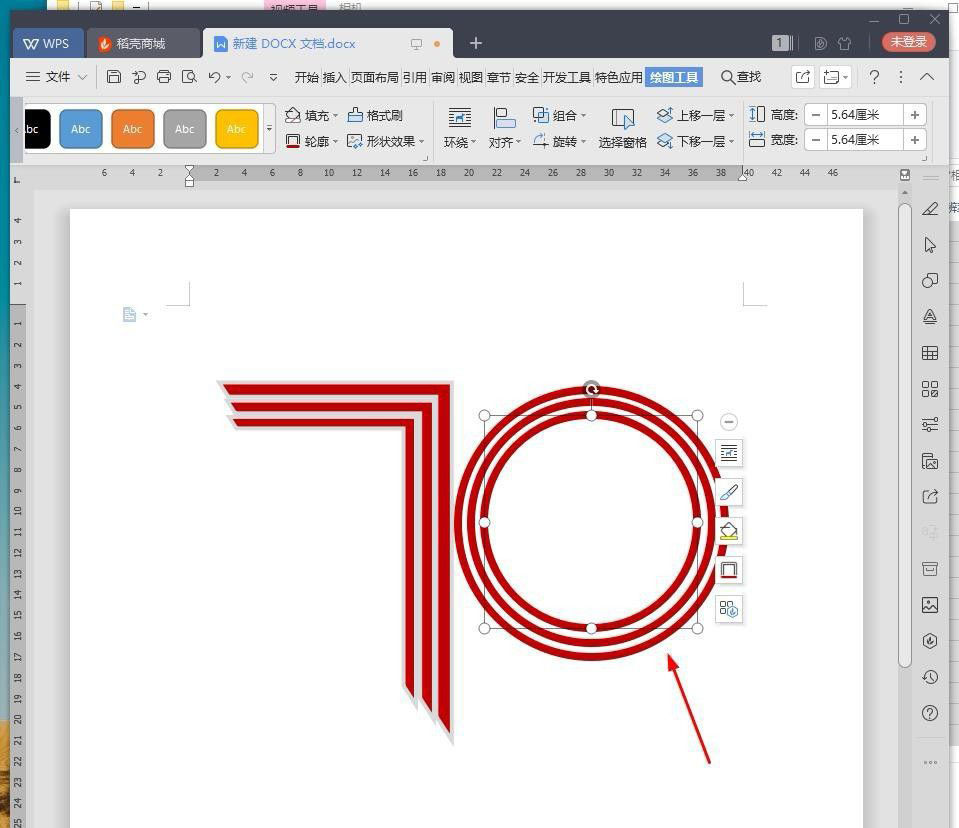Open the shape styles gallery expander
This screenshot has height=828, width=959.
[x=269, y=128]
